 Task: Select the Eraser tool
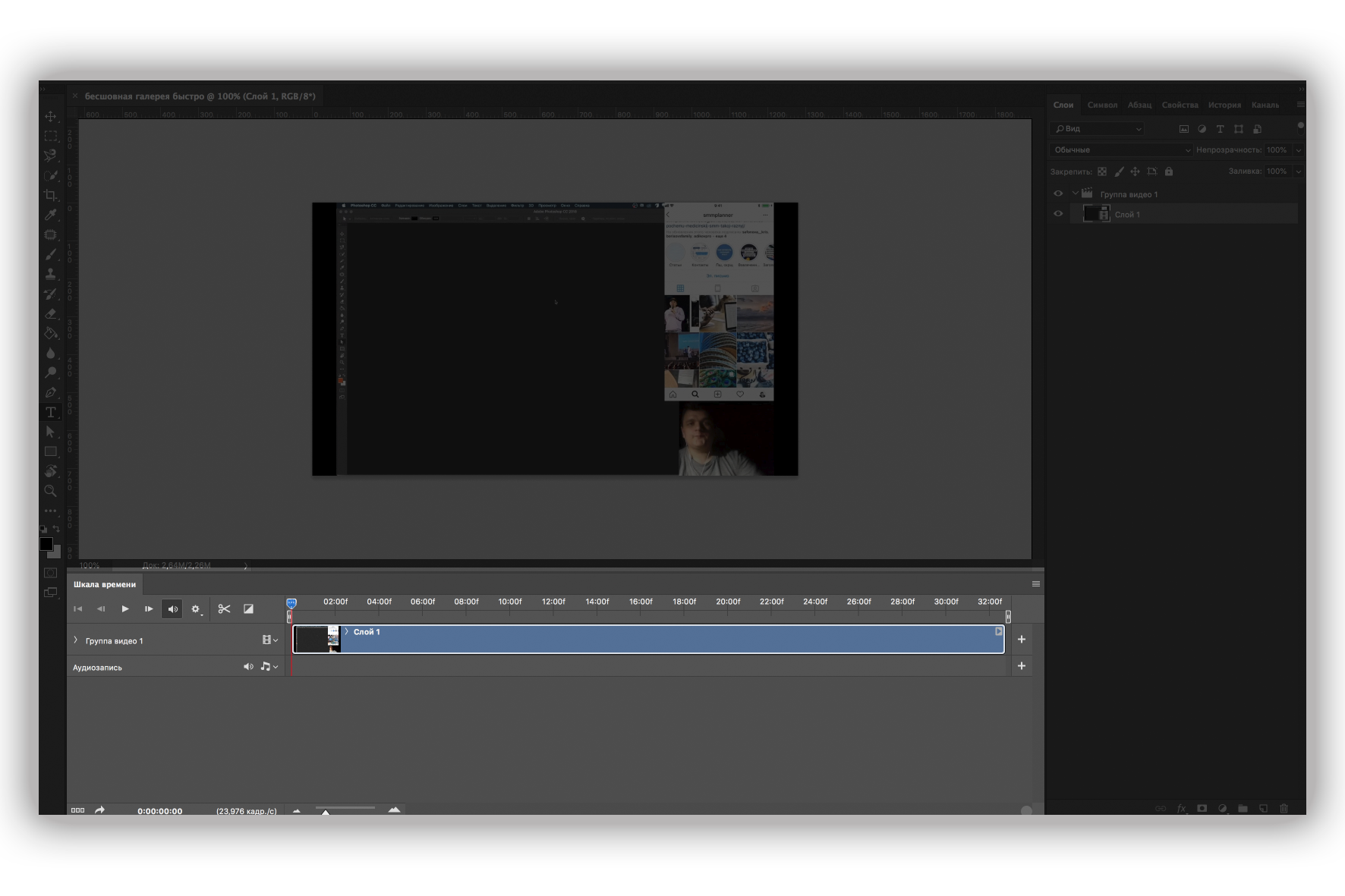click(x=51, y=313)
